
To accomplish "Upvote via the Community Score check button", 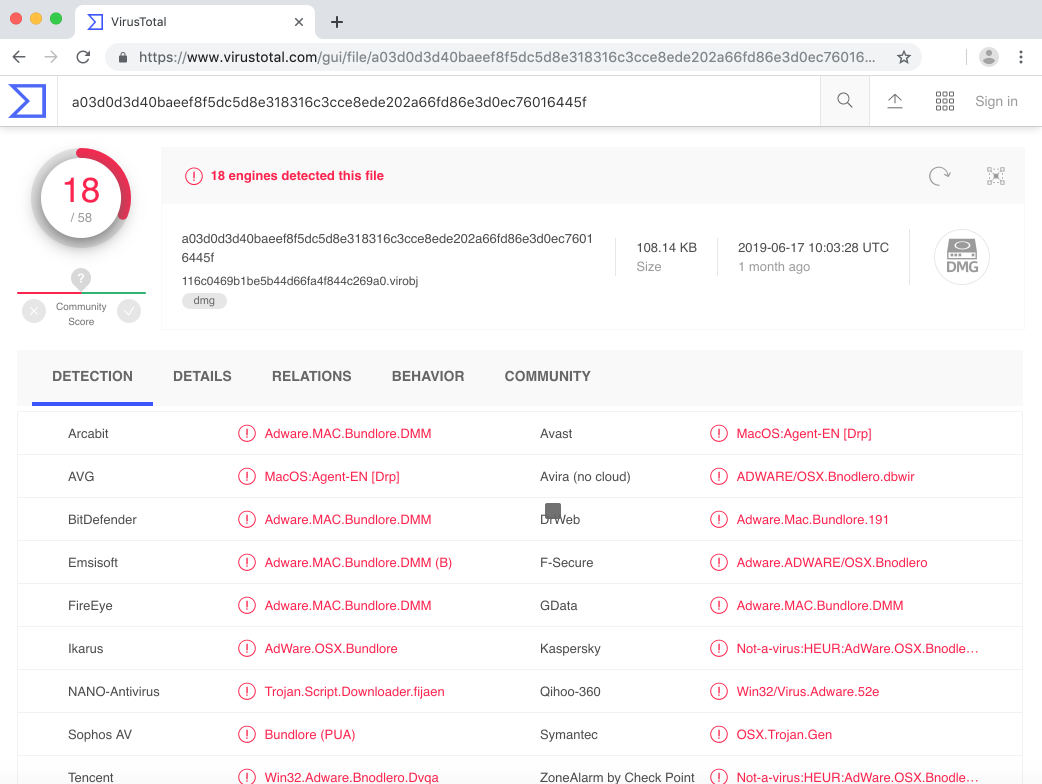I will coord(129,311).
